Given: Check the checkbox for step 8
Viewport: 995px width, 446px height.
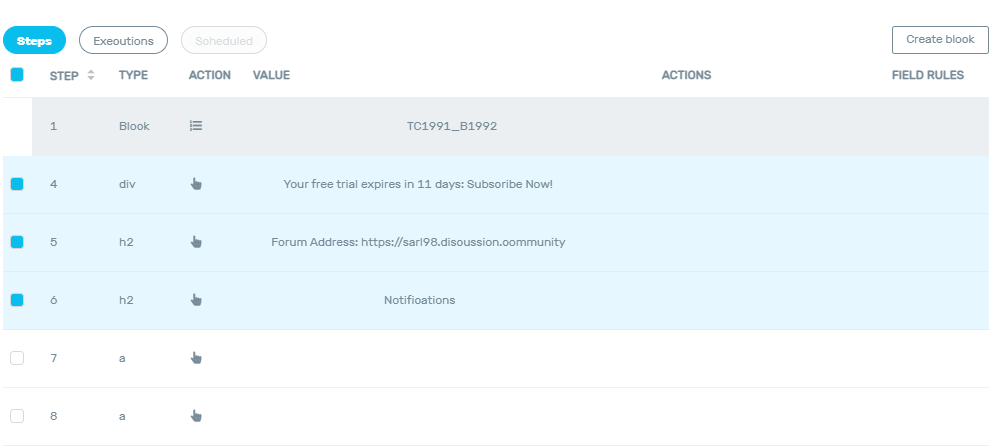Looking at the screenshot, I should point(17,416).
